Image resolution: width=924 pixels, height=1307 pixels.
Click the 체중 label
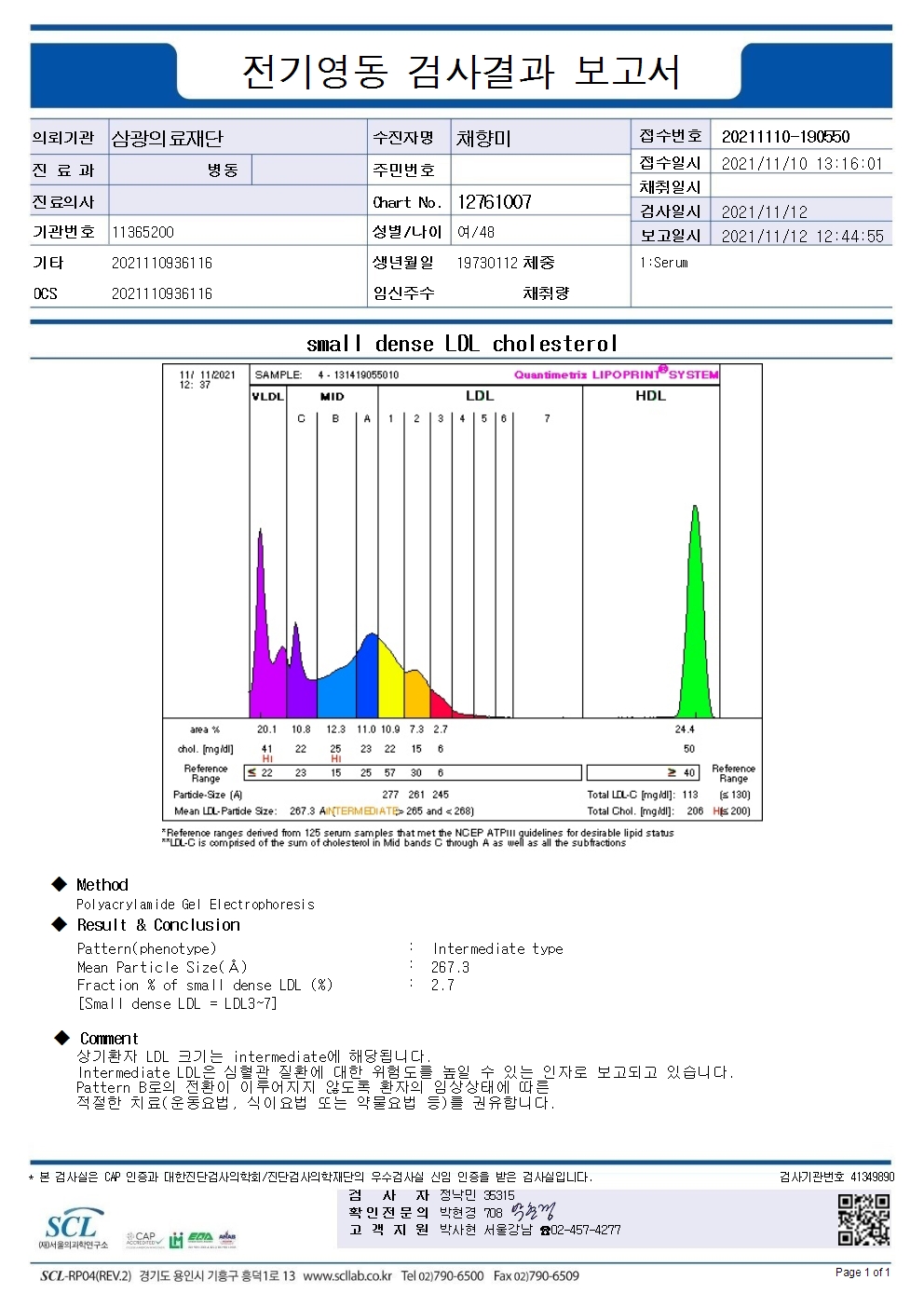538,263
